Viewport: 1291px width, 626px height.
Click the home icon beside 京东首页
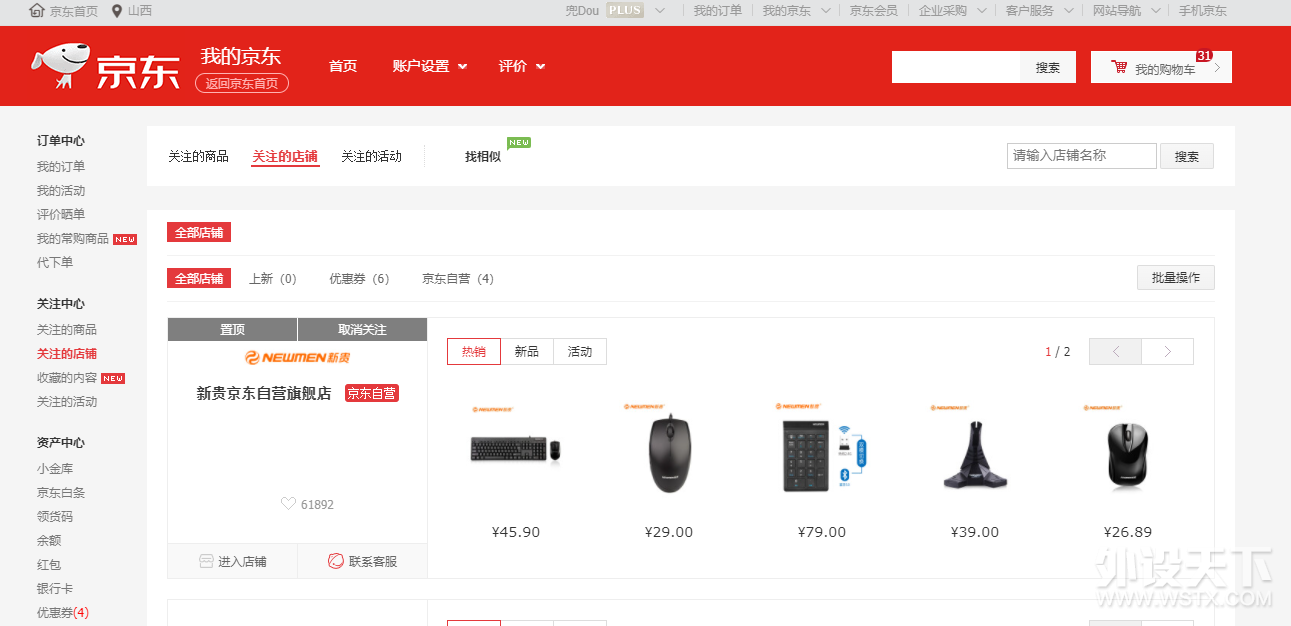tap(37, 11)
